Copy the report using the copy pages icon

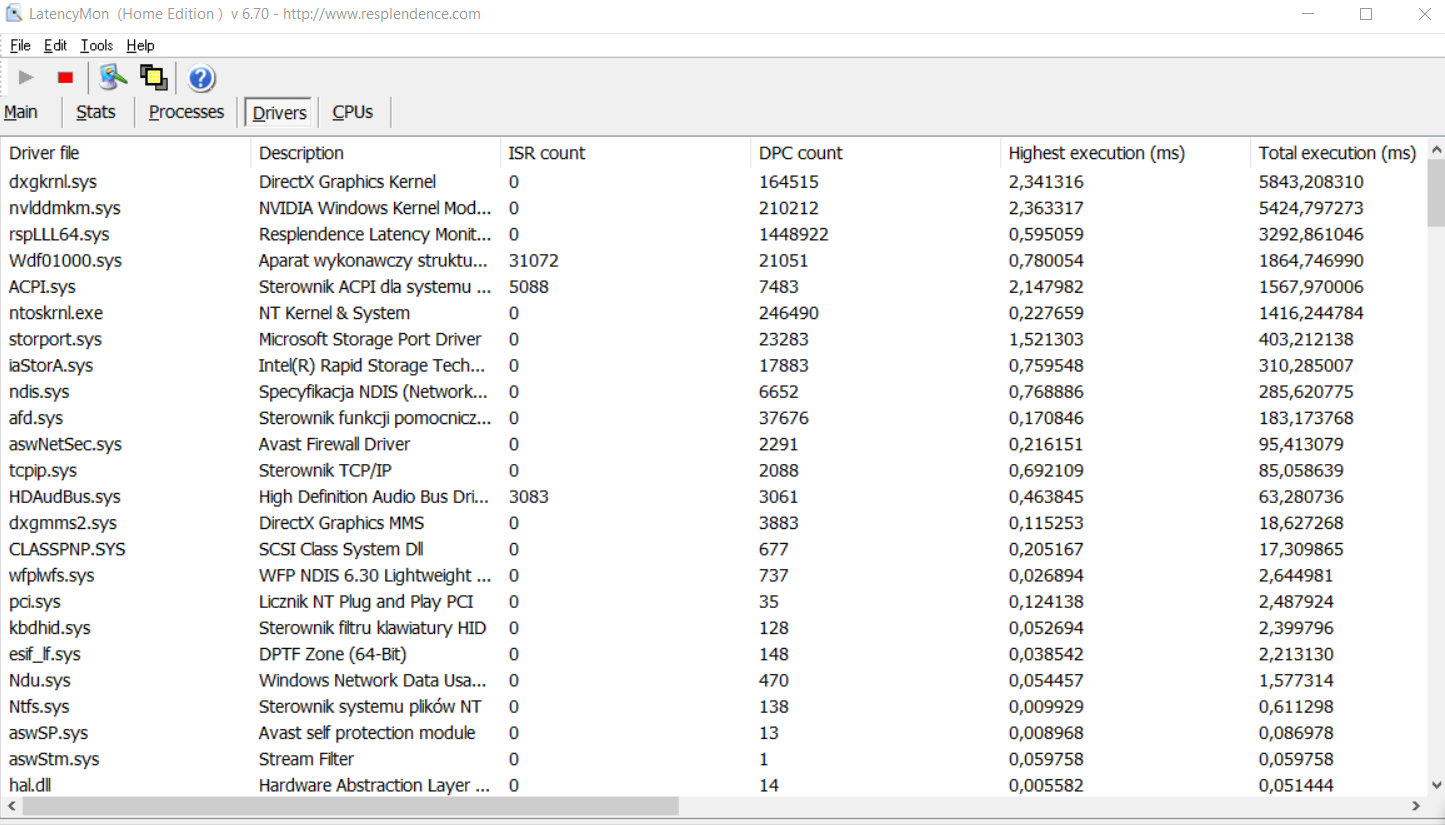pos(153,77)
